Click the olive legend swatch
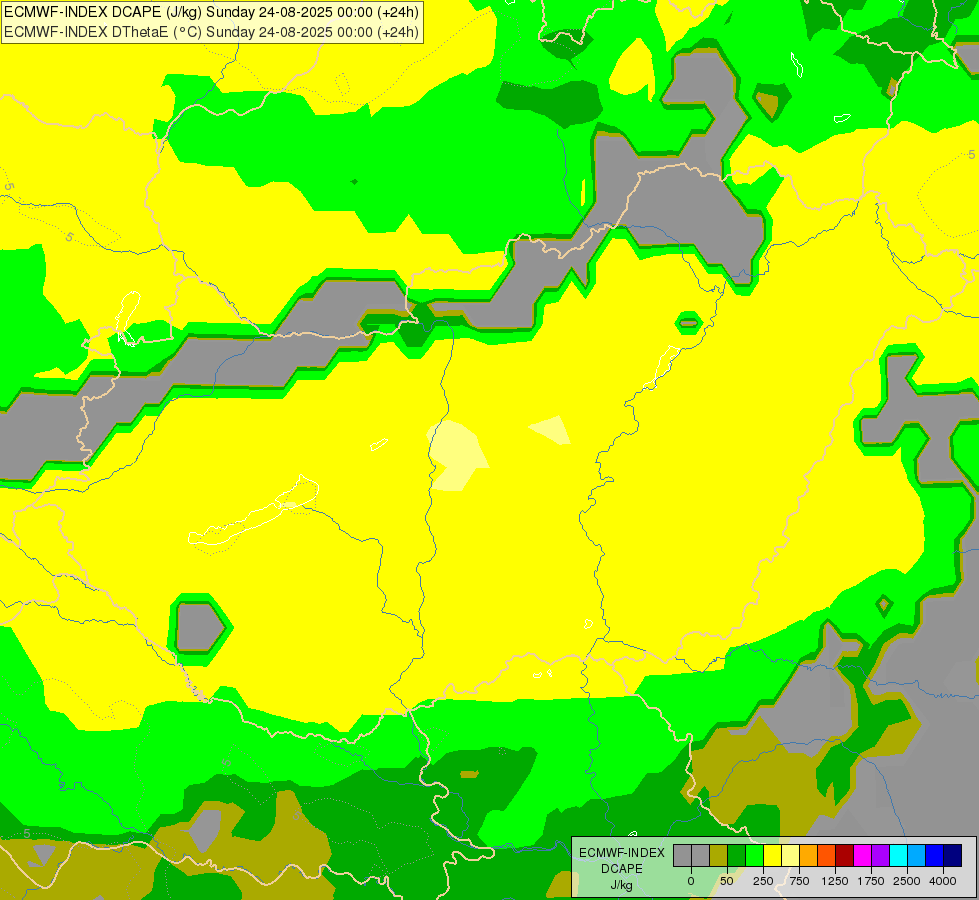The width and height of the screenshot is (979, 900). pyautogui.click(x=718, y=855)
